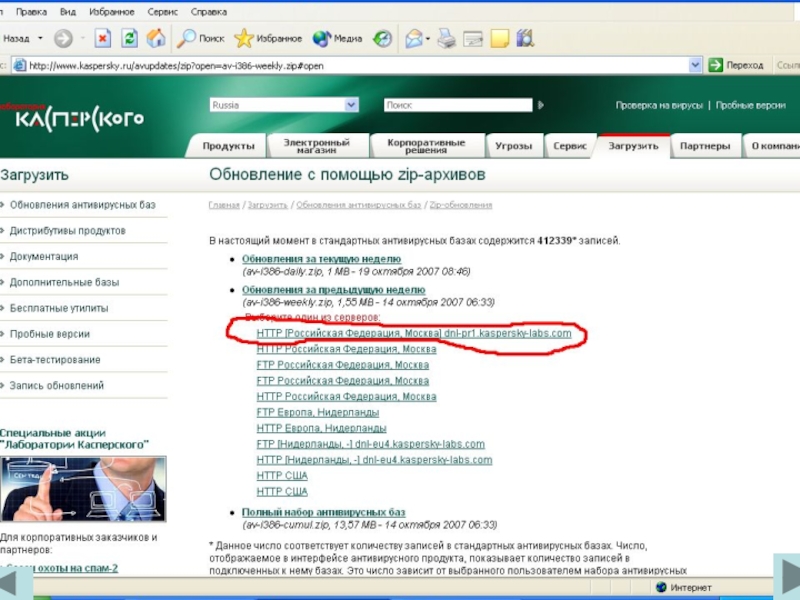Click HTTP dnl-eu4.kaspersky-labs.com server link
Screen dimensions: 800x600
click(x=374, y=460)
